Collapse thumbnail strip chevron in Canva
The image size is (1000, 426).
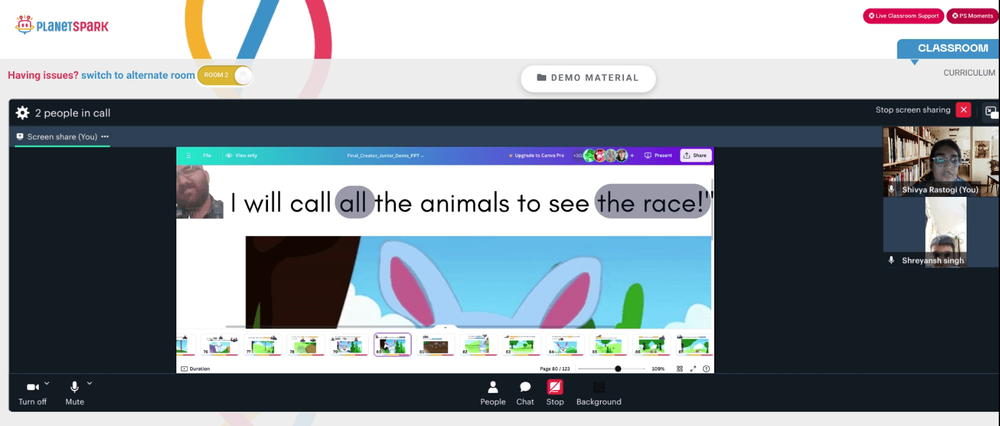[x=445, y=328]
